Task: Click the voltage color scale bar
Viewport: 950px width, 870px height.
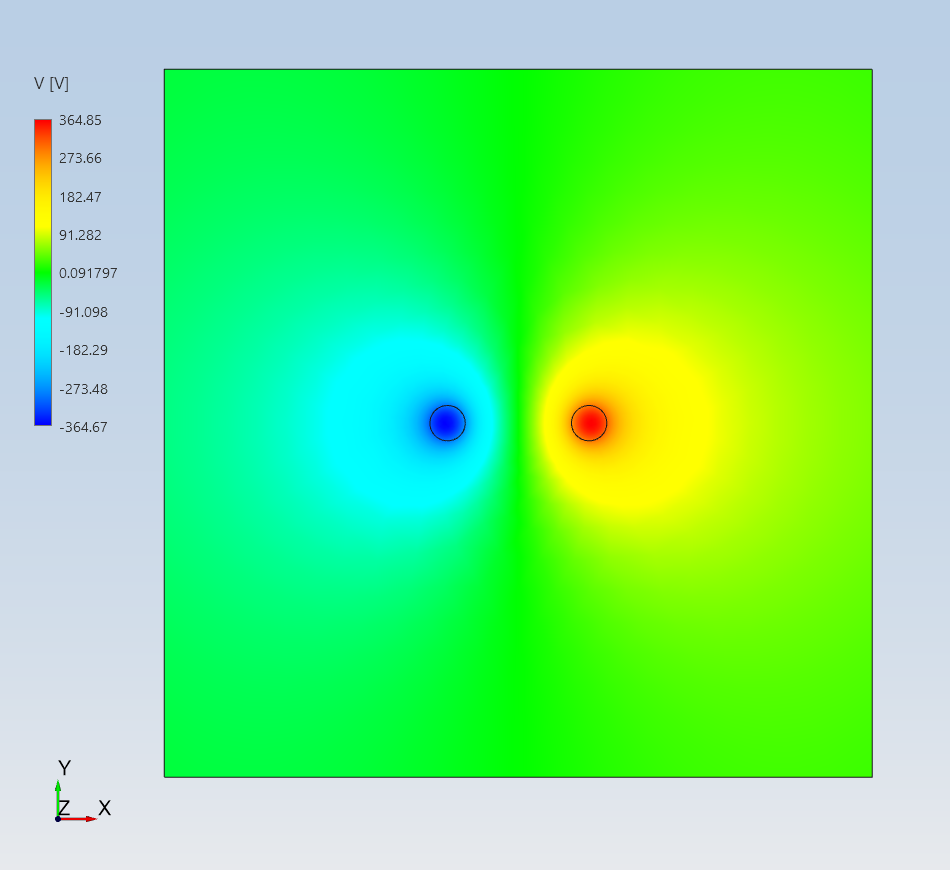Action: click(43, 273)
